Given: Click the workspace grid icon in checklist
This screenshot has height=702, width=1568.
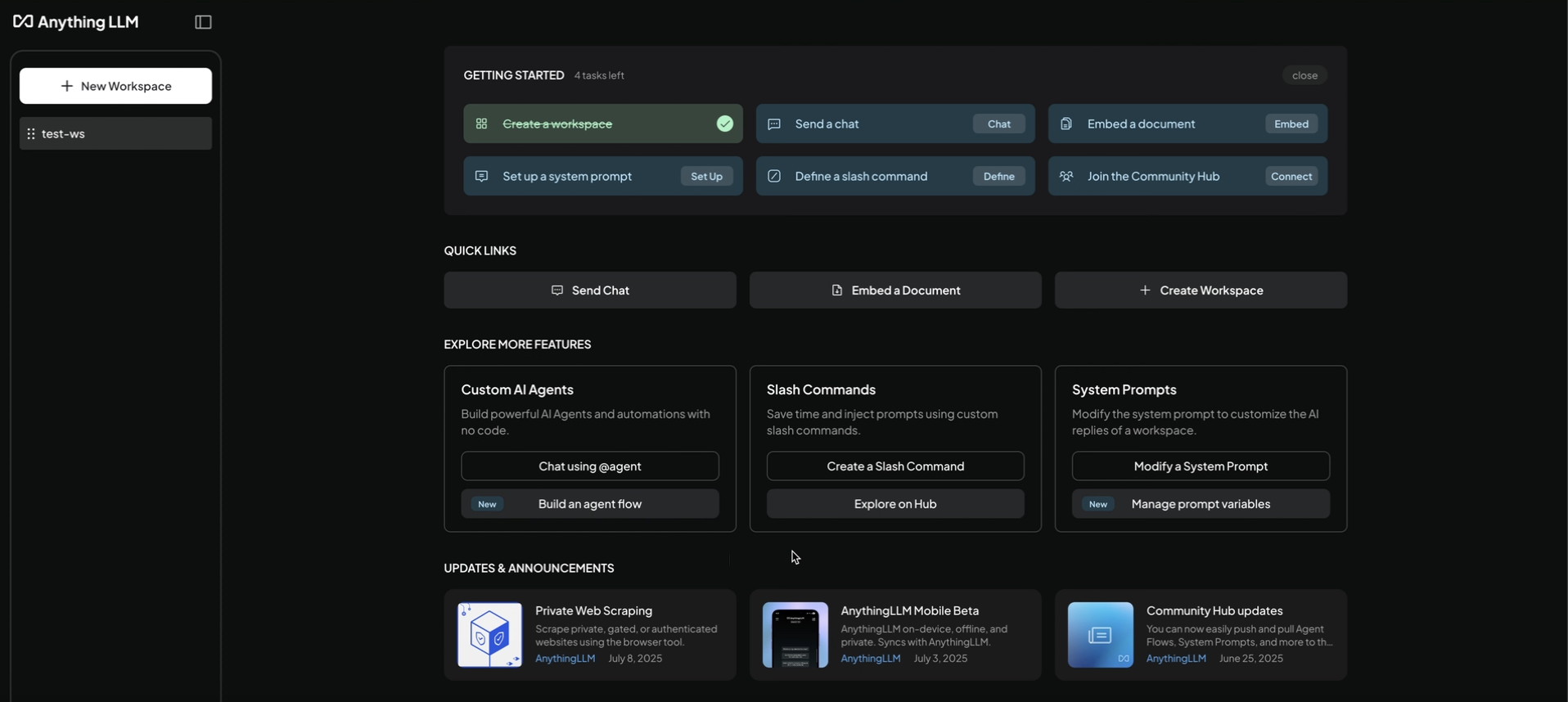Looking at the screenshot, I should point(482,124).
